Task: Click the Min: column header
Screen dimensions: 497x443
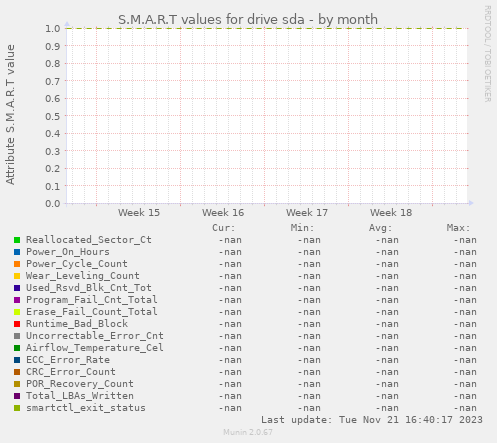Action: [302, 228]
